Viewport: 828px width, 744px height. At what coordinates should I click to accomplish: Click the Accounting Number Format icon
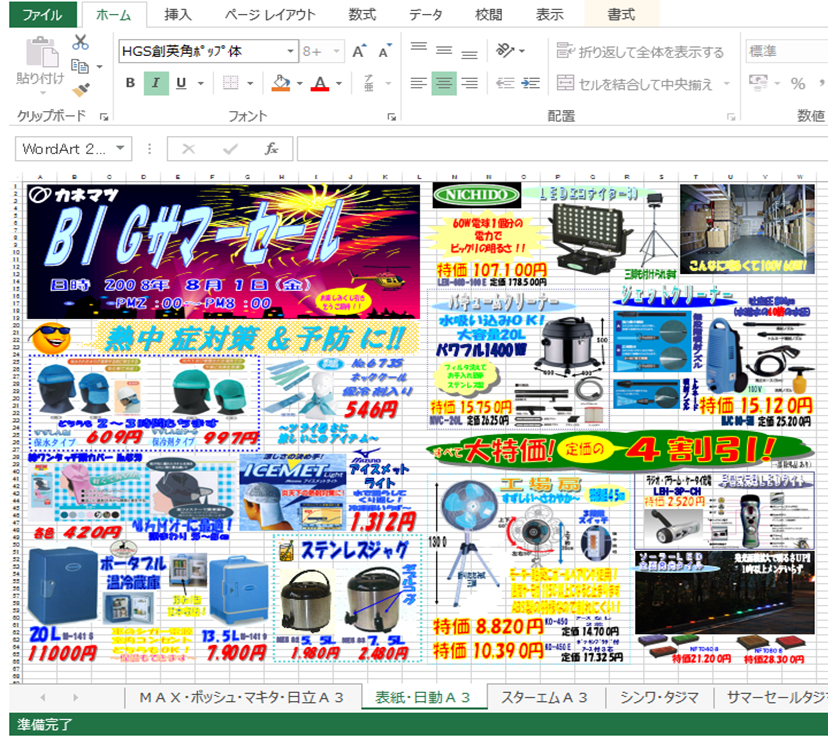point(758,82)
